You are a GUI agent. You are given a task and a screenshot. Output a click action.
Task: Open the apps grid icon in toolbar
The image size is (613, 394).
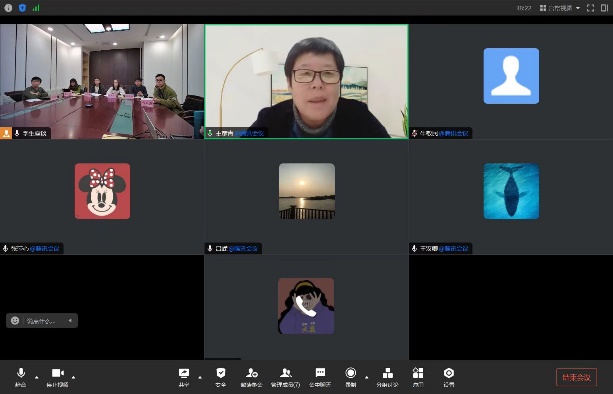[418, 377]
